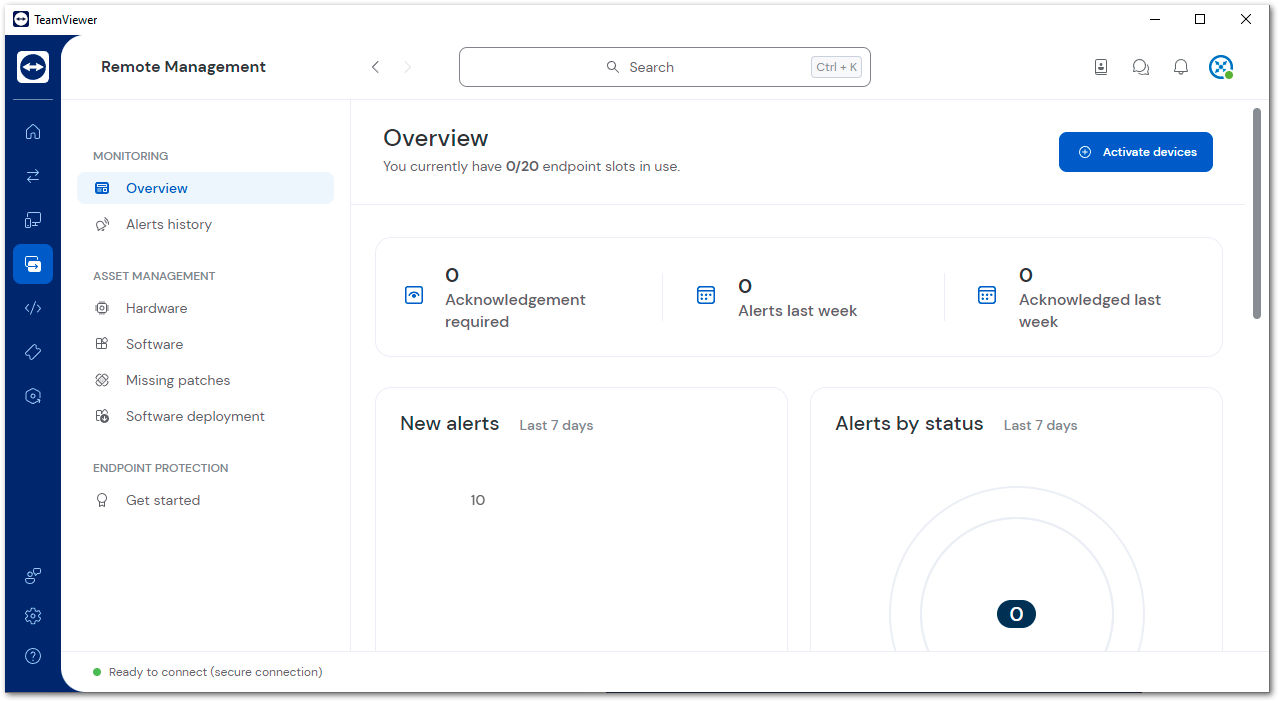Open the Help icon at the sidebar bottom
This screenshot has height=702, width=1279.
(33, 656)
